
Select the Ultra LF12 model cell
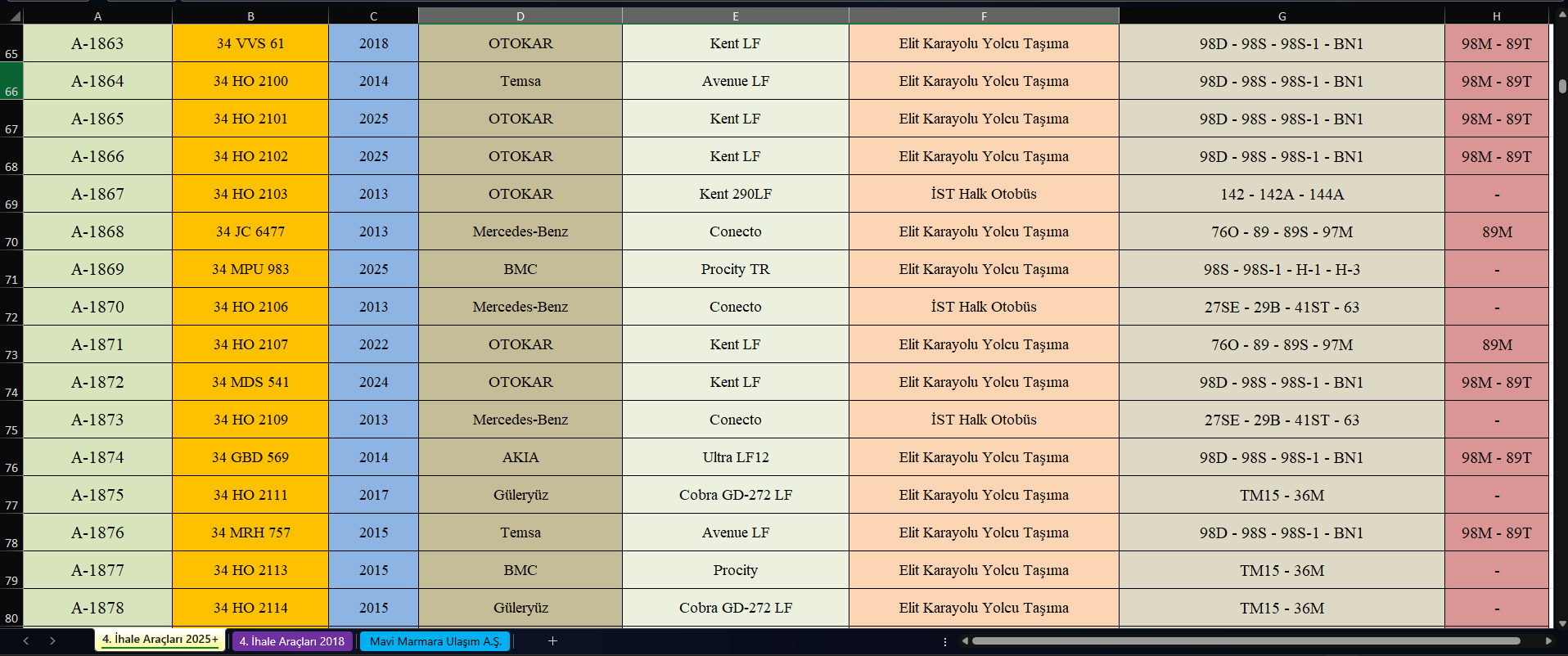[x=735, y=457]
